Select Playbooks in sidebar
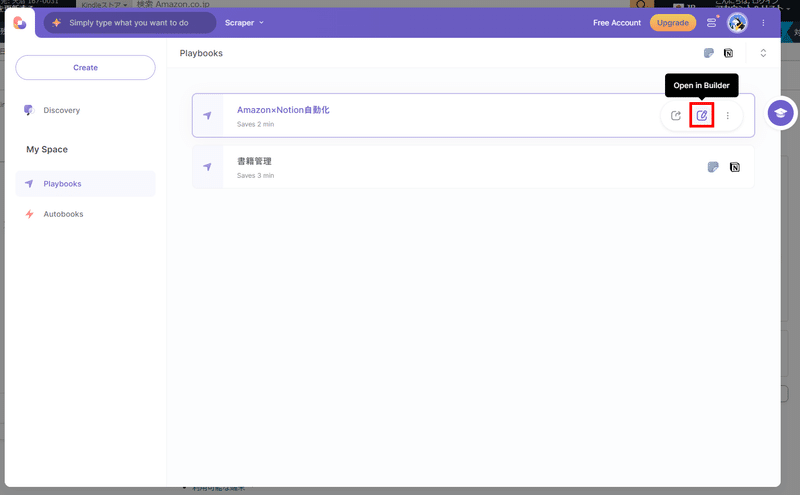 (x=85, y=184)
